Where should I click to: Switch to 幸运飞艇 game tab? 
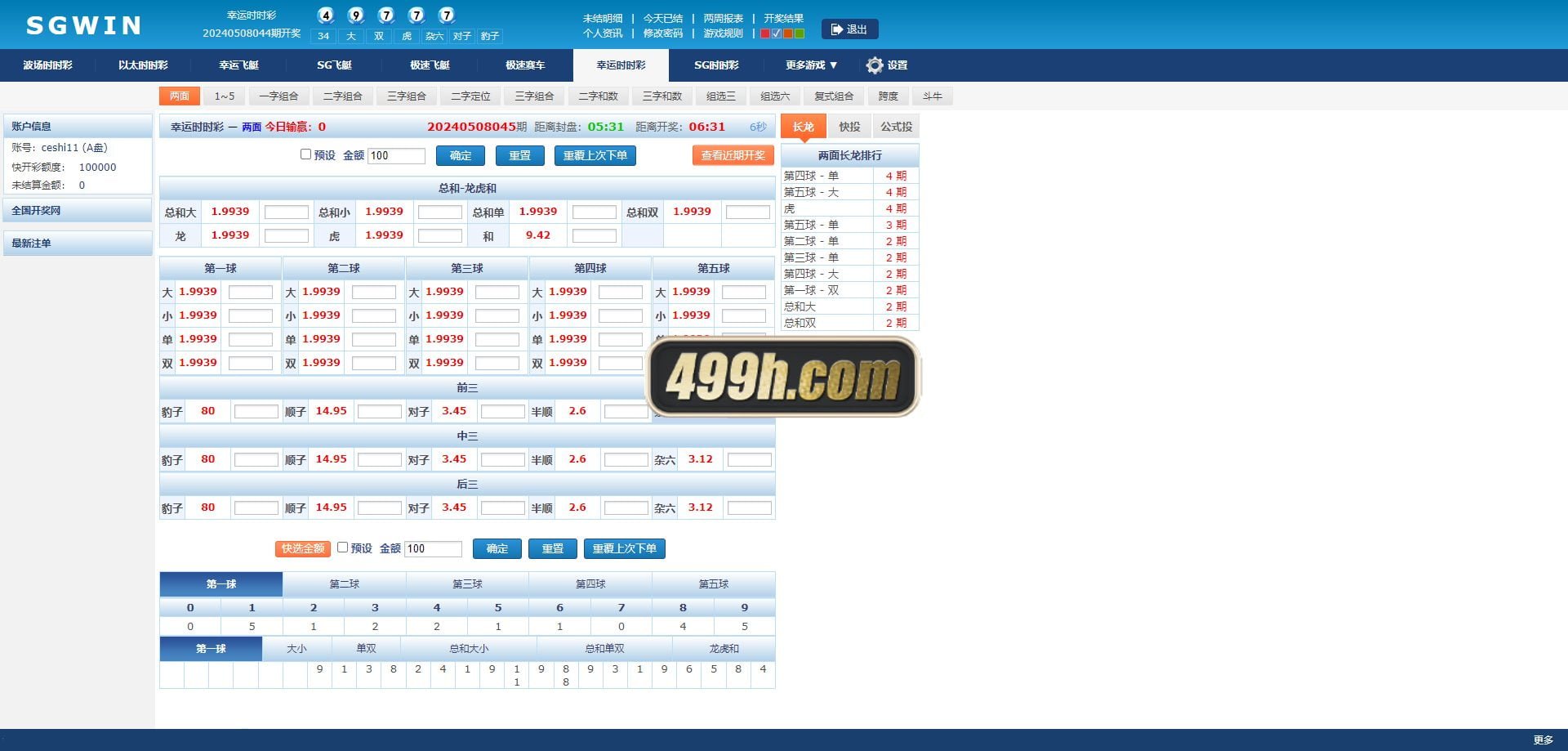[x=238, y=65]
